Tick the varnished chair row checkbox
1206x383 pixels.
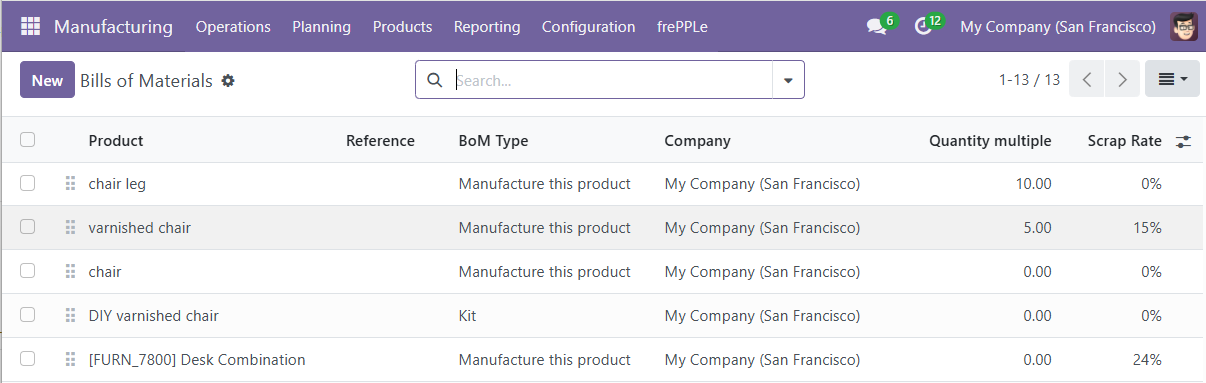28,227
